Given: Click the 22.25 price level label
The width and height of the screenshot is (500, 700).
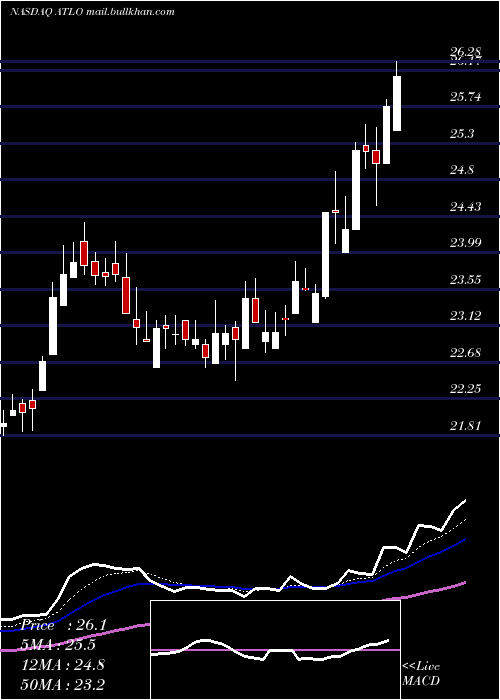Looking at the screenshot, I should pyautogui.click(x=466, y=389).
